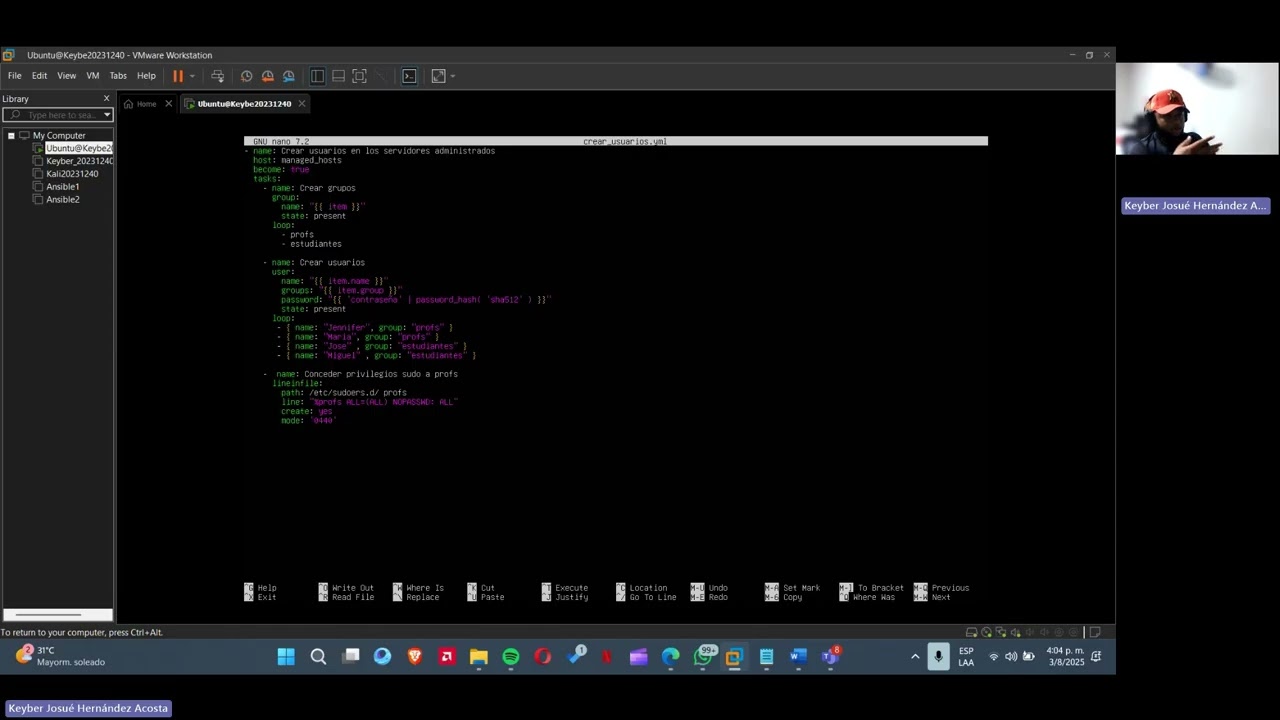Open the stretch display dropdown arrow

point(453,76)
